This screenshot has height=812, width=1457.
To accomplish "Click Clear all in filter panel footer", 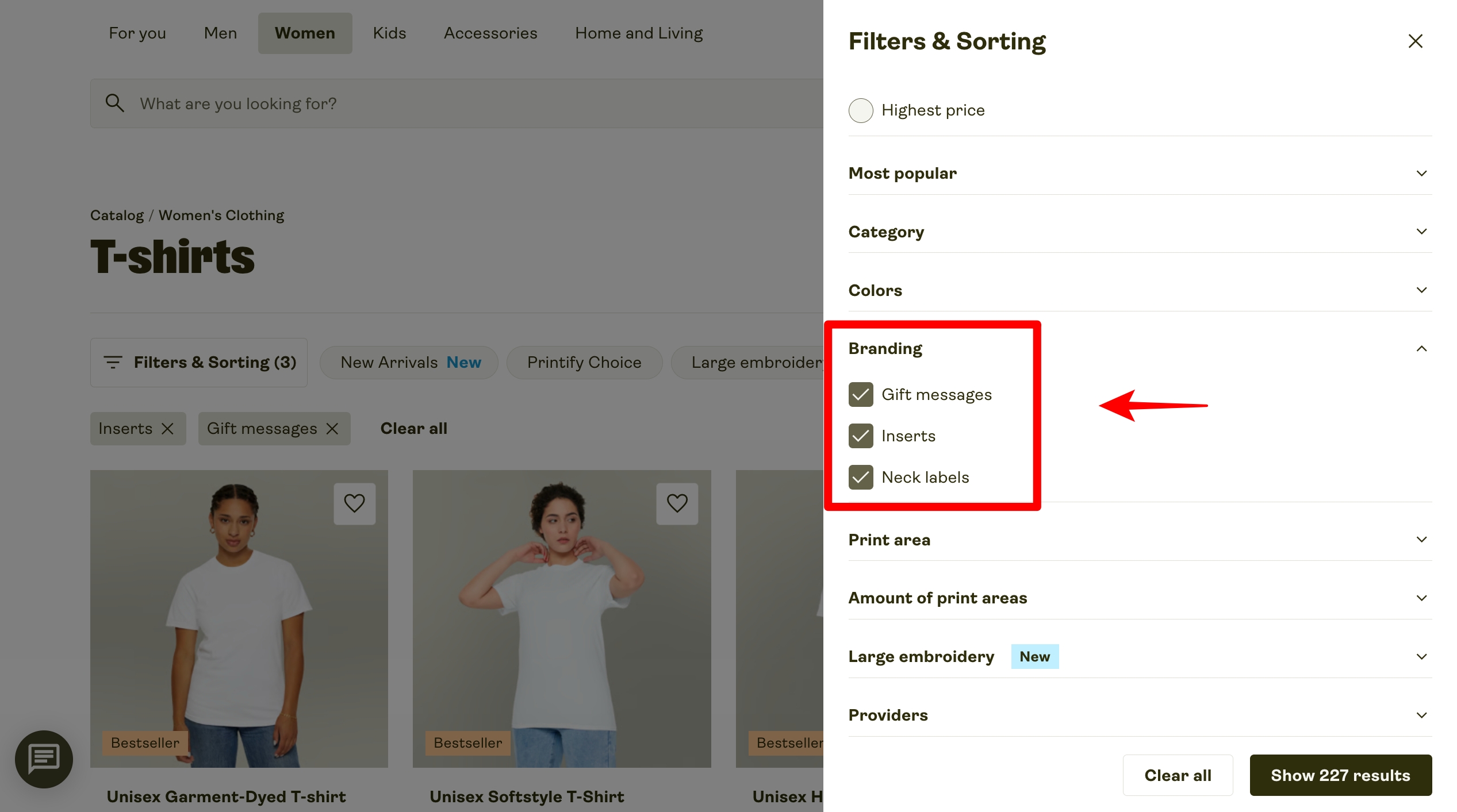I will point(1178,775).
